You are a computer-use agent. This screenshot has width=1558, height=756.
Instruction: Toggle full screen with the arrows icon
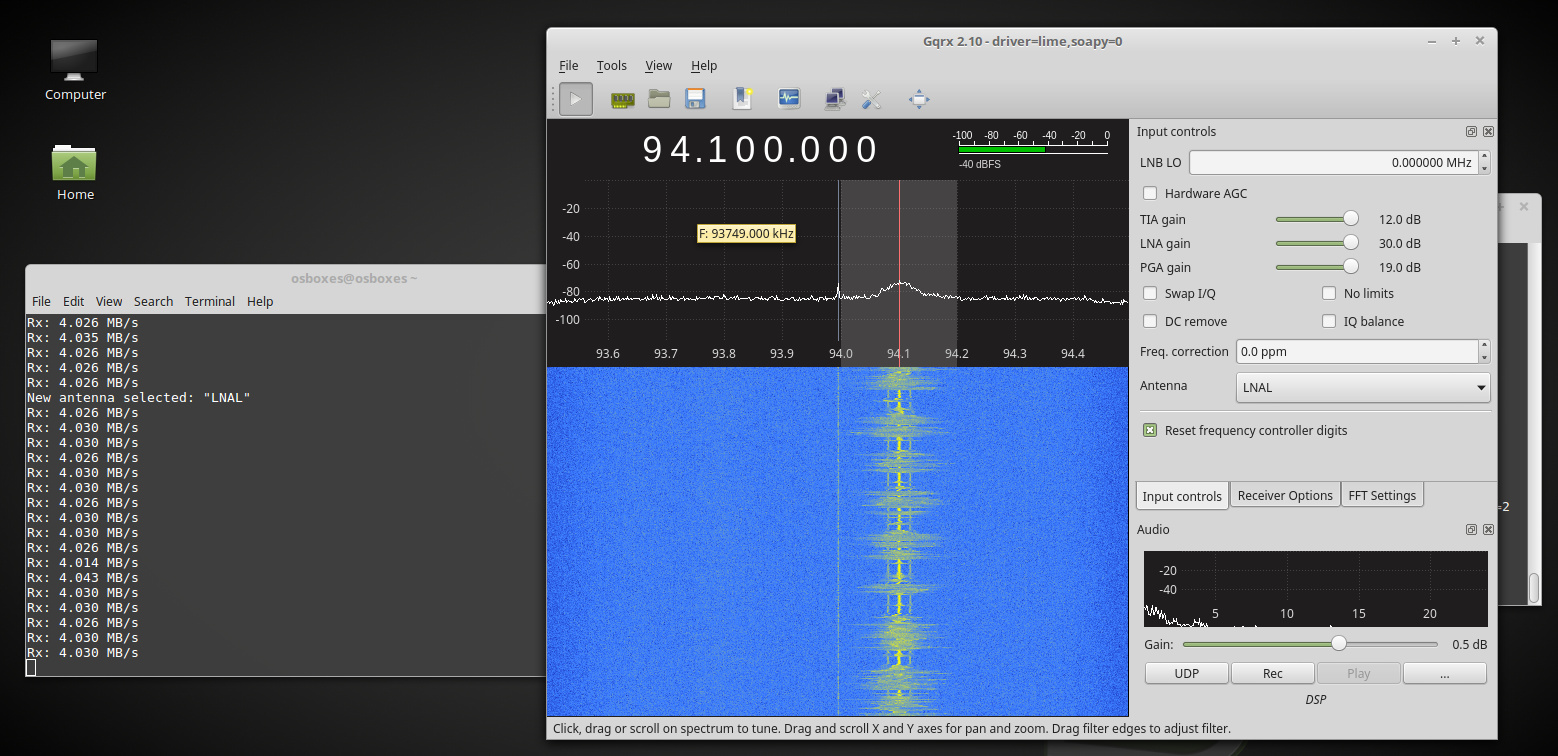pyautogui.click(x=919, y=99)
